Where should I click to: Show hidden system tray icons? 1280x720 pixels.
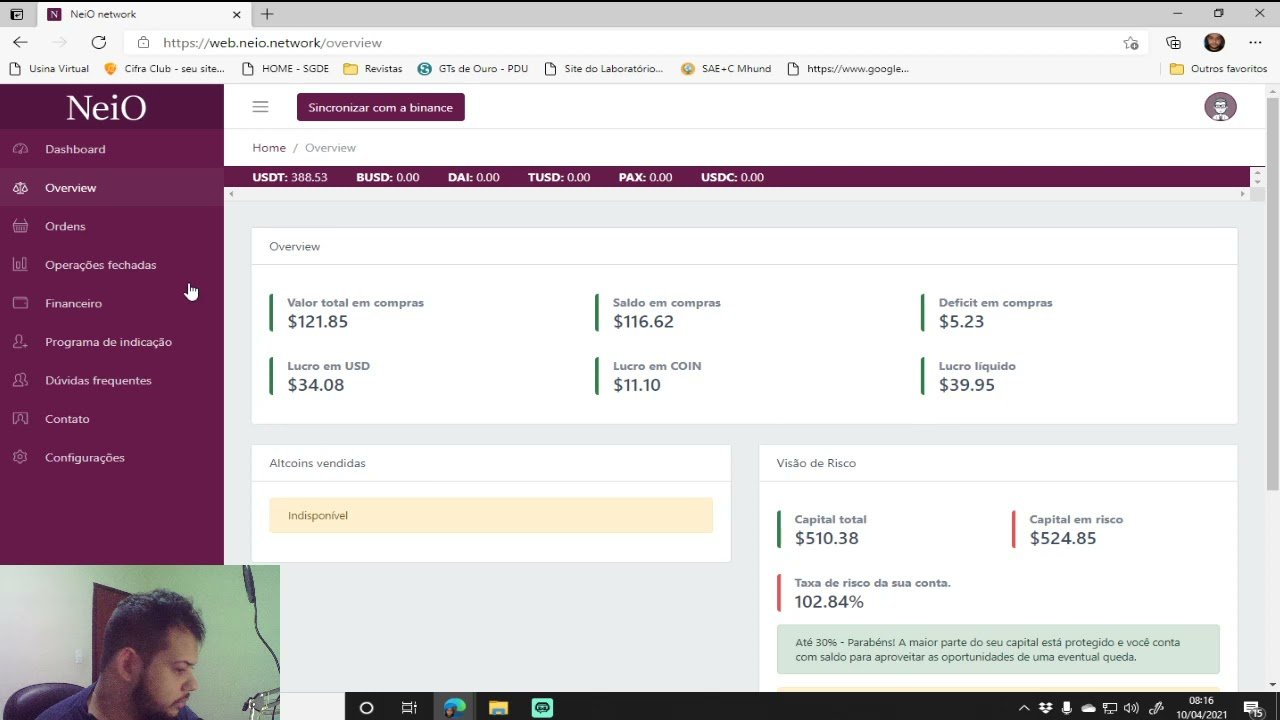[x=1026, y=708]
